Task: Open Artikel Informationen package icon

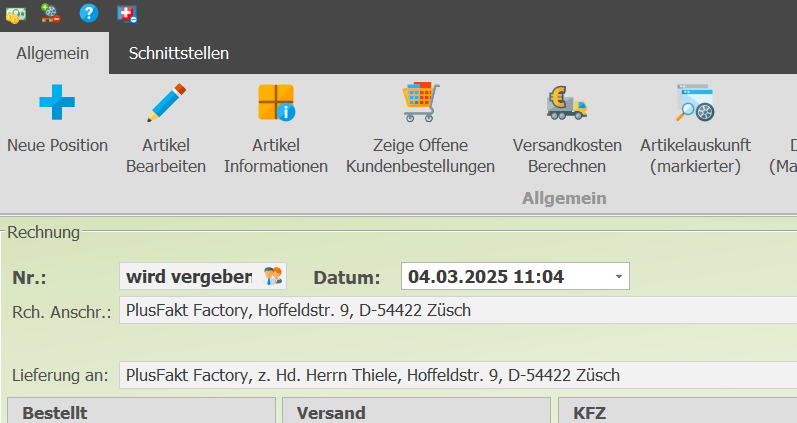Action: coord(276,102)
